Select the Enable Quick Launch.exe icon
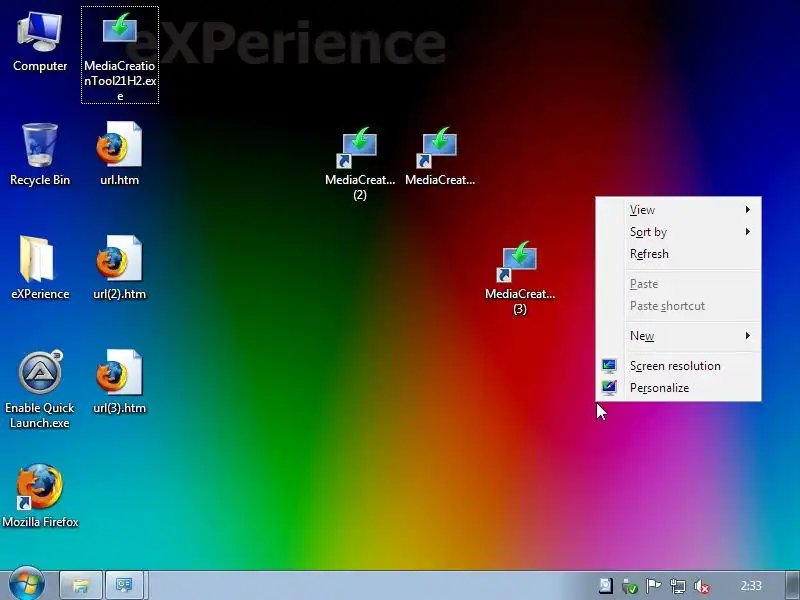The height and width of the screenshot is (600, 800). pyautogui.click(x=40, y=389)
